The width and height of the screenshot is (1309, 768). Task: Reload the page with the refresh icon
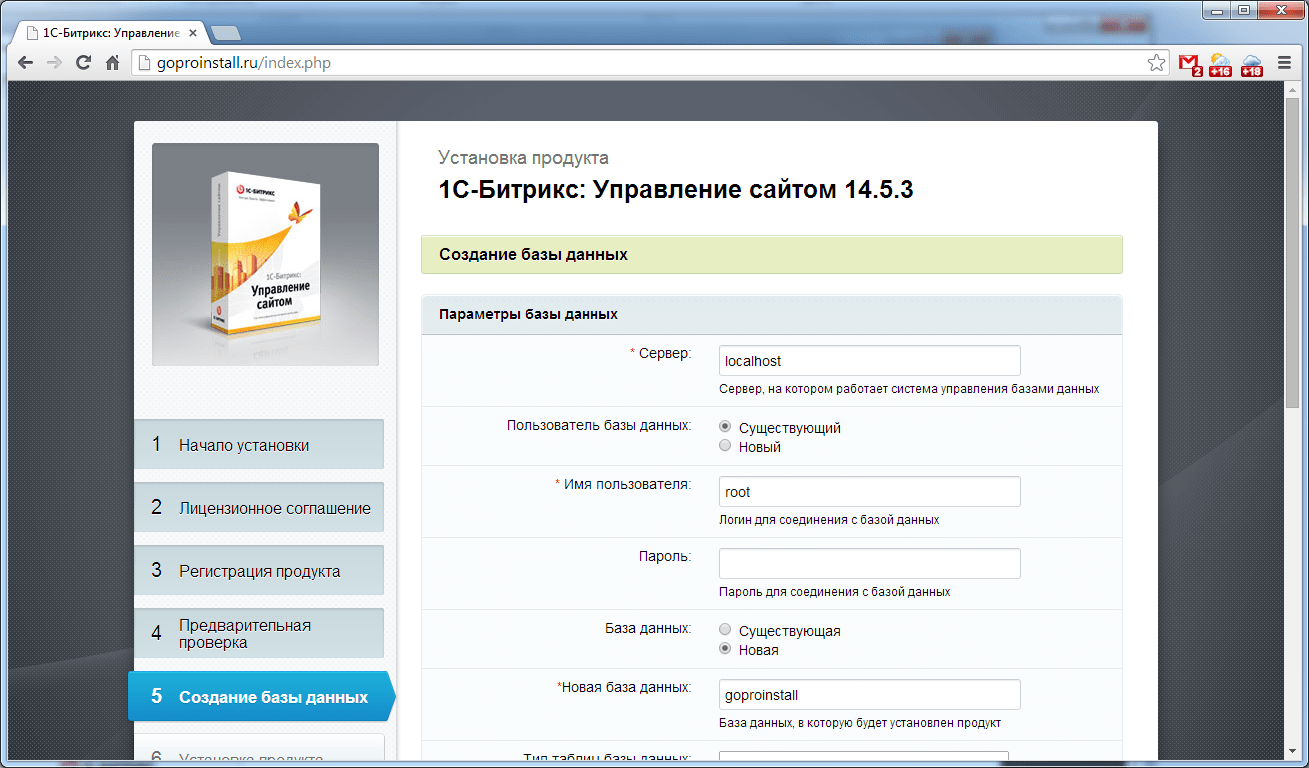click(x=84, y=63)
